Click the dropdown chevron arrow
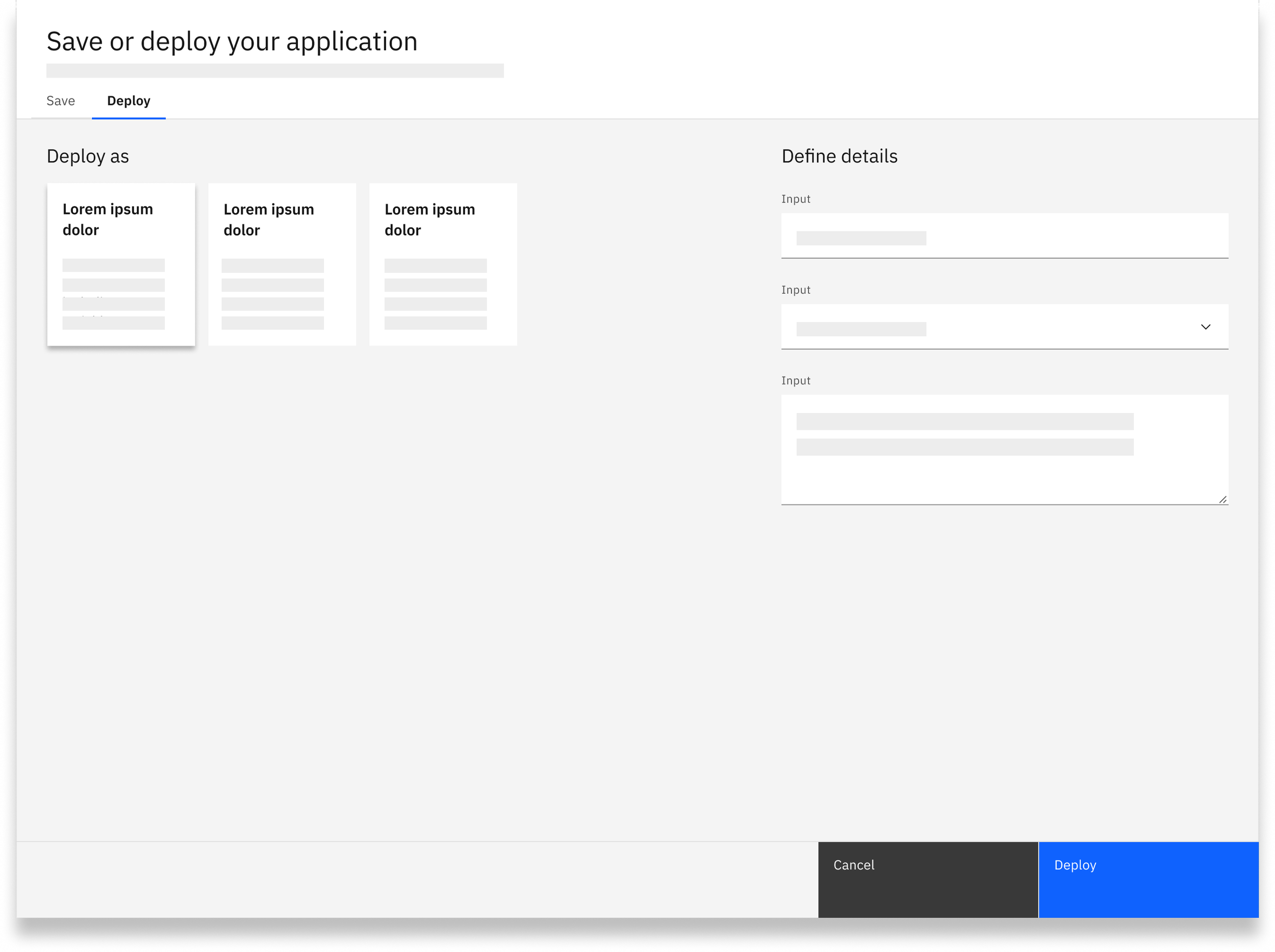 click(1205, 327)
